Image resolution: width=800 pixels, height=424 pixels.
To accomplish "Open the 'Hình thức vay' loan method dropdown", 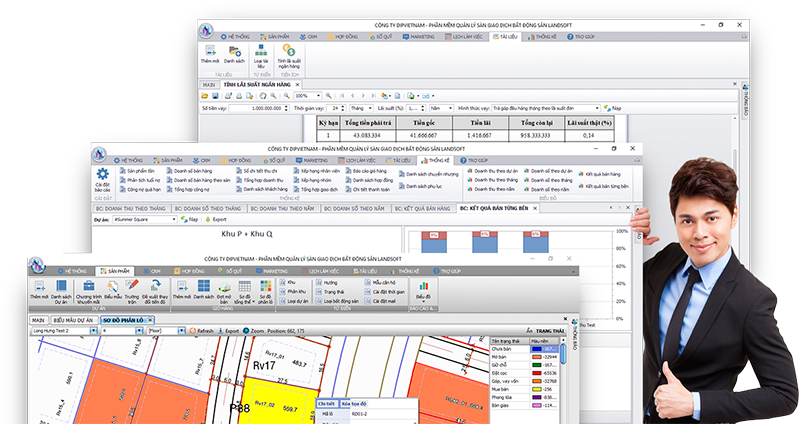I will pyautogui.click(x=597, y=108).
